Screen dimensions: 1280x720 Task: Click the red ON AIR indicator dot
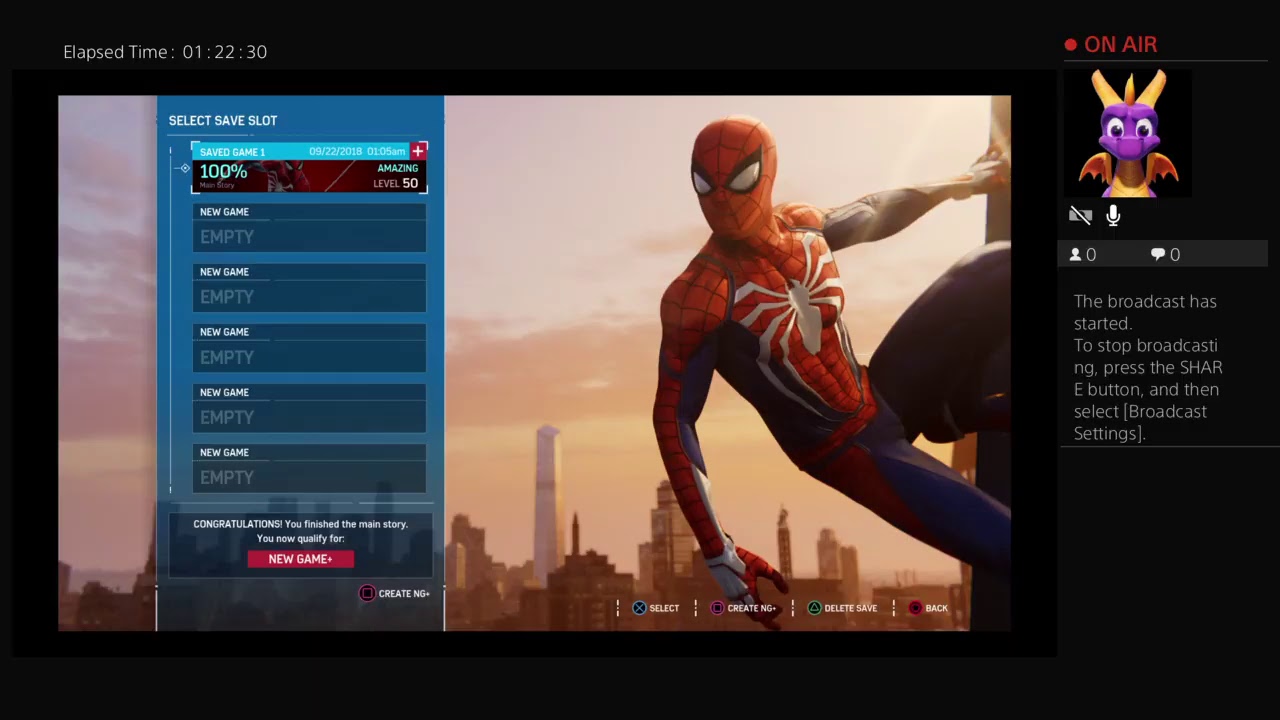click(x=1071, y=45)
